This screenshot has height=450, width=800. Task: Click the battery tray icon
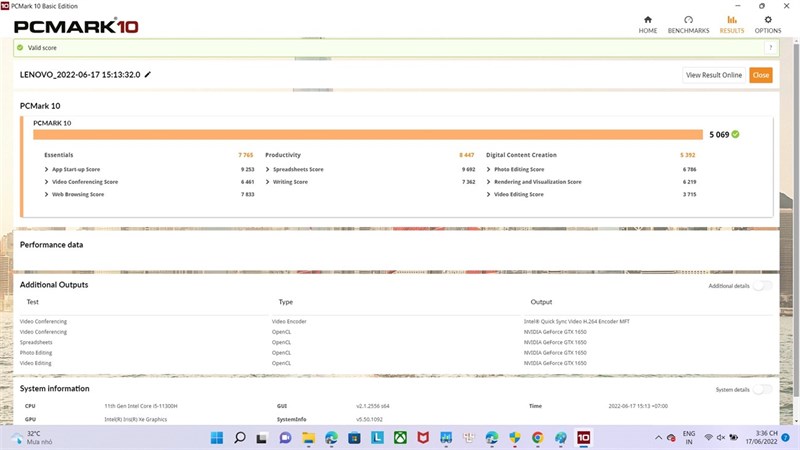(734, 438)
